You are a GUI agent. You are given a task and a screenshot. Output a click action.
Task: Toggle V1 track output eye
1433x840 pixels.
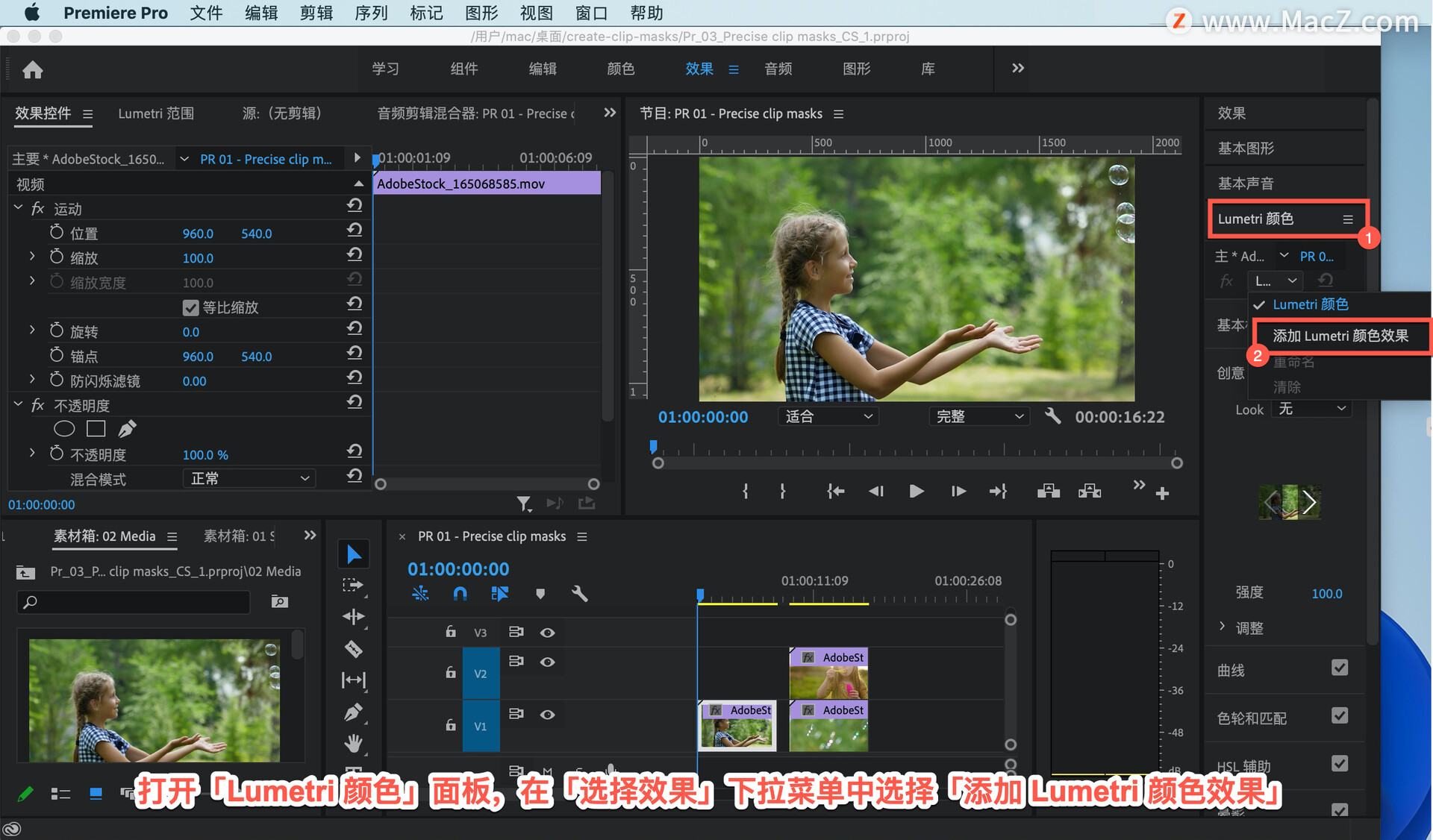[547, 715]
